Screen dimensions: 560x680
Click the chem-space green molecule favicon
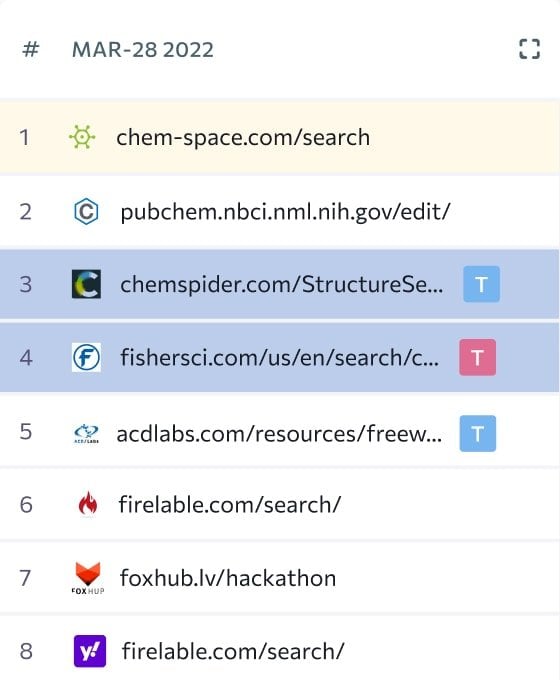click(82, 137)
